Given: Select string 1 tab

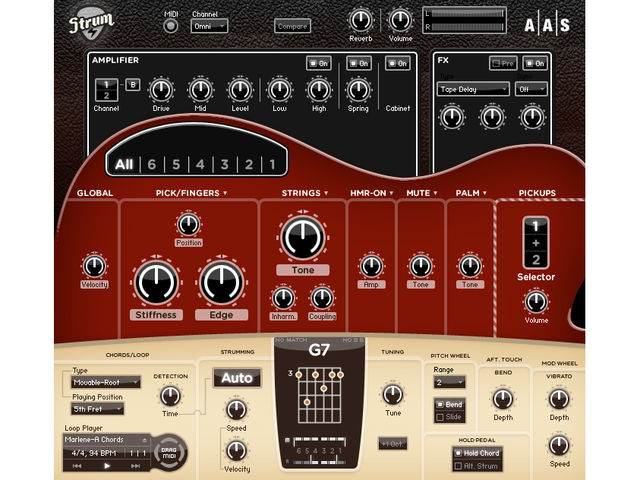Looking at the screenshot, I should tap(272, 164).
